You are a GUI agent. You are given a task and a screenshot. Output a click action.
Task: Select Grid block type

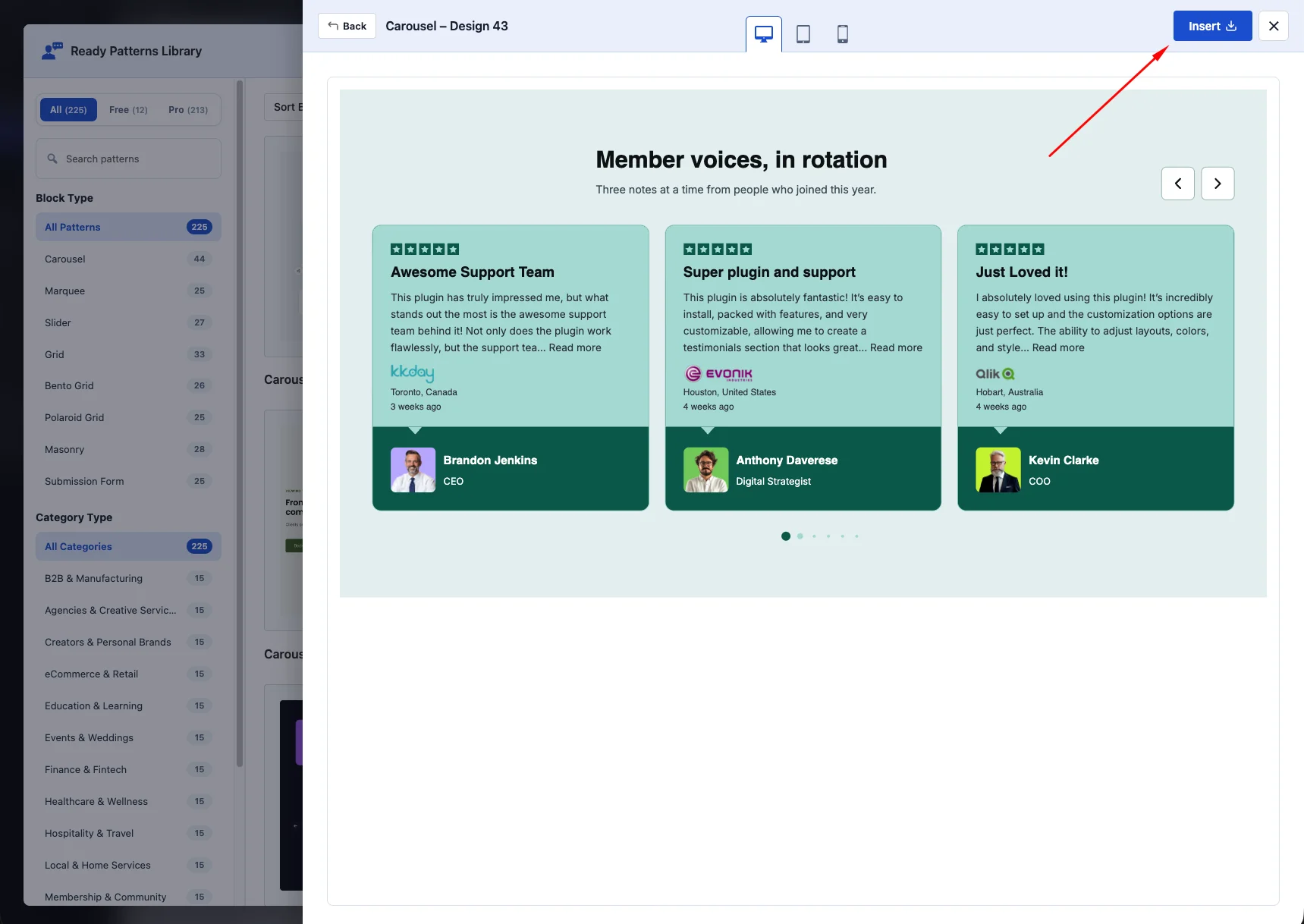pyautogui.click(x=128, y=354)
